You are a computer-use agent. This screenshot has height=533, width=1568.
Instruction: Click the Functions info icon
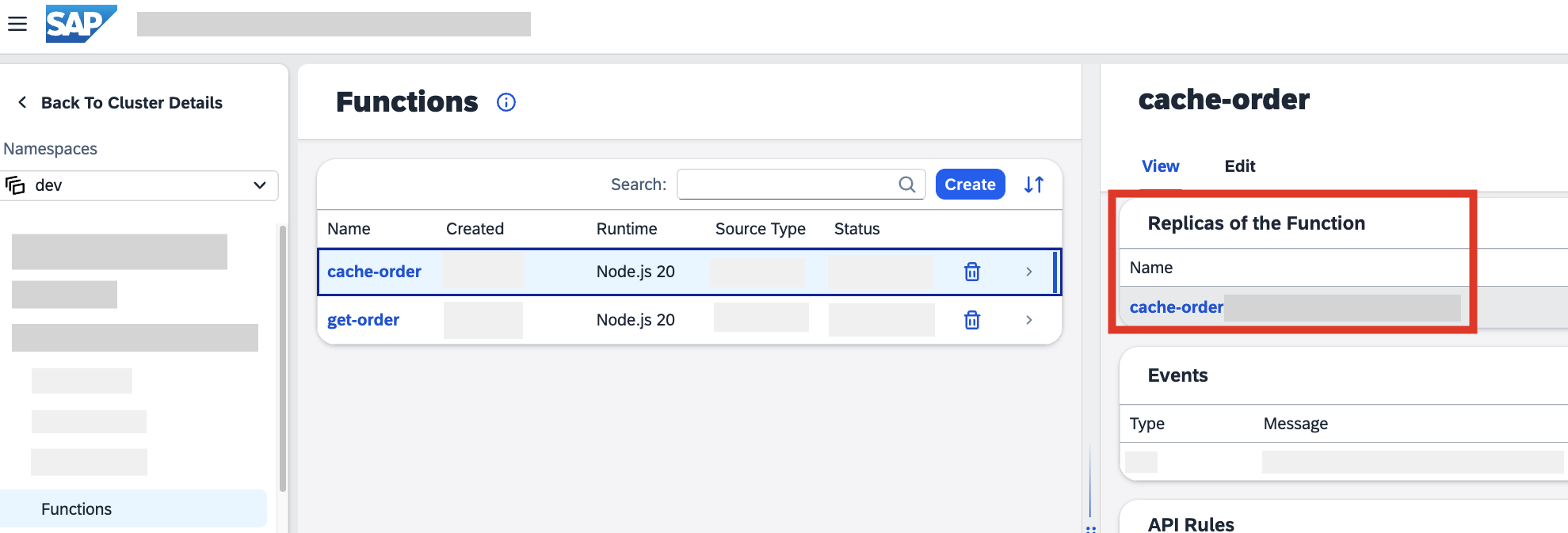point(506,102)
